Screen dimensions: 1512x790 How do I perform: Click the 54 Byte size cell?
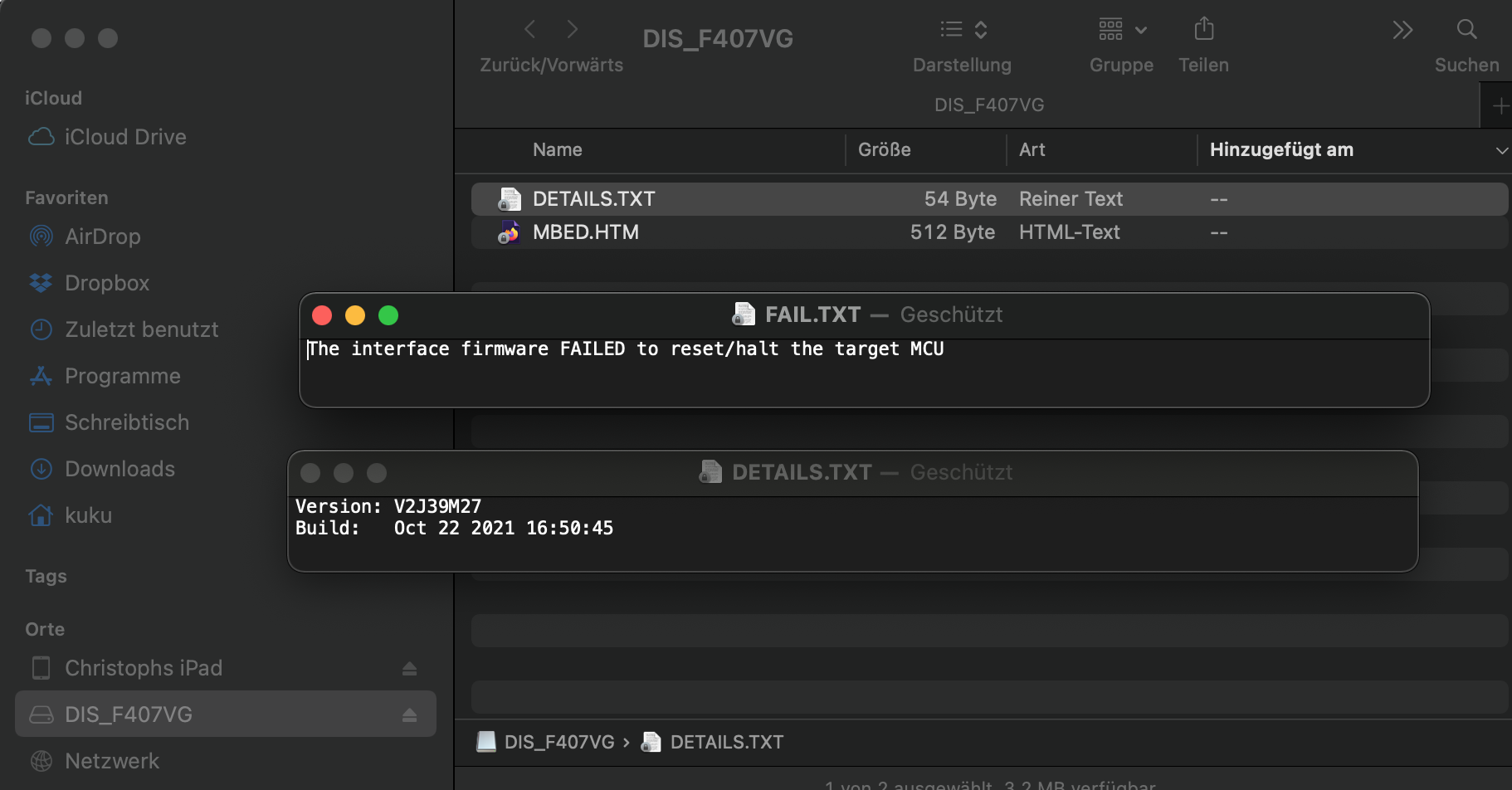pos(960,199)
